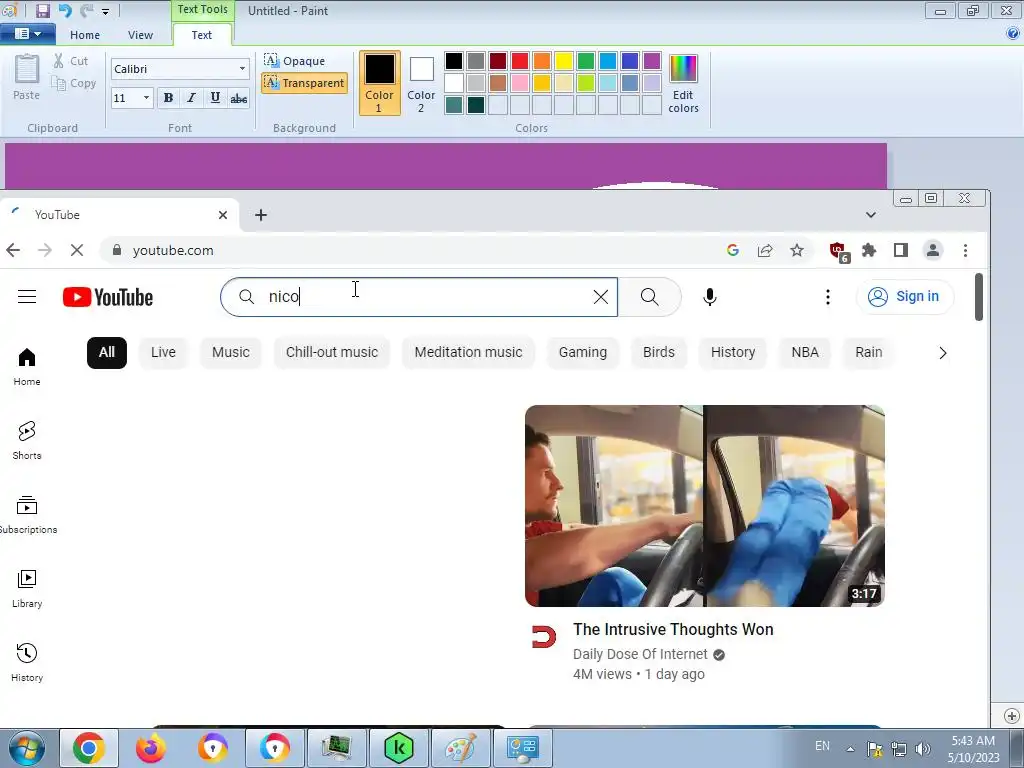The height and width of the screenshot is (768, 1024).
Task: Open YouTube guide hamburger menu
Action: [27, 297]
